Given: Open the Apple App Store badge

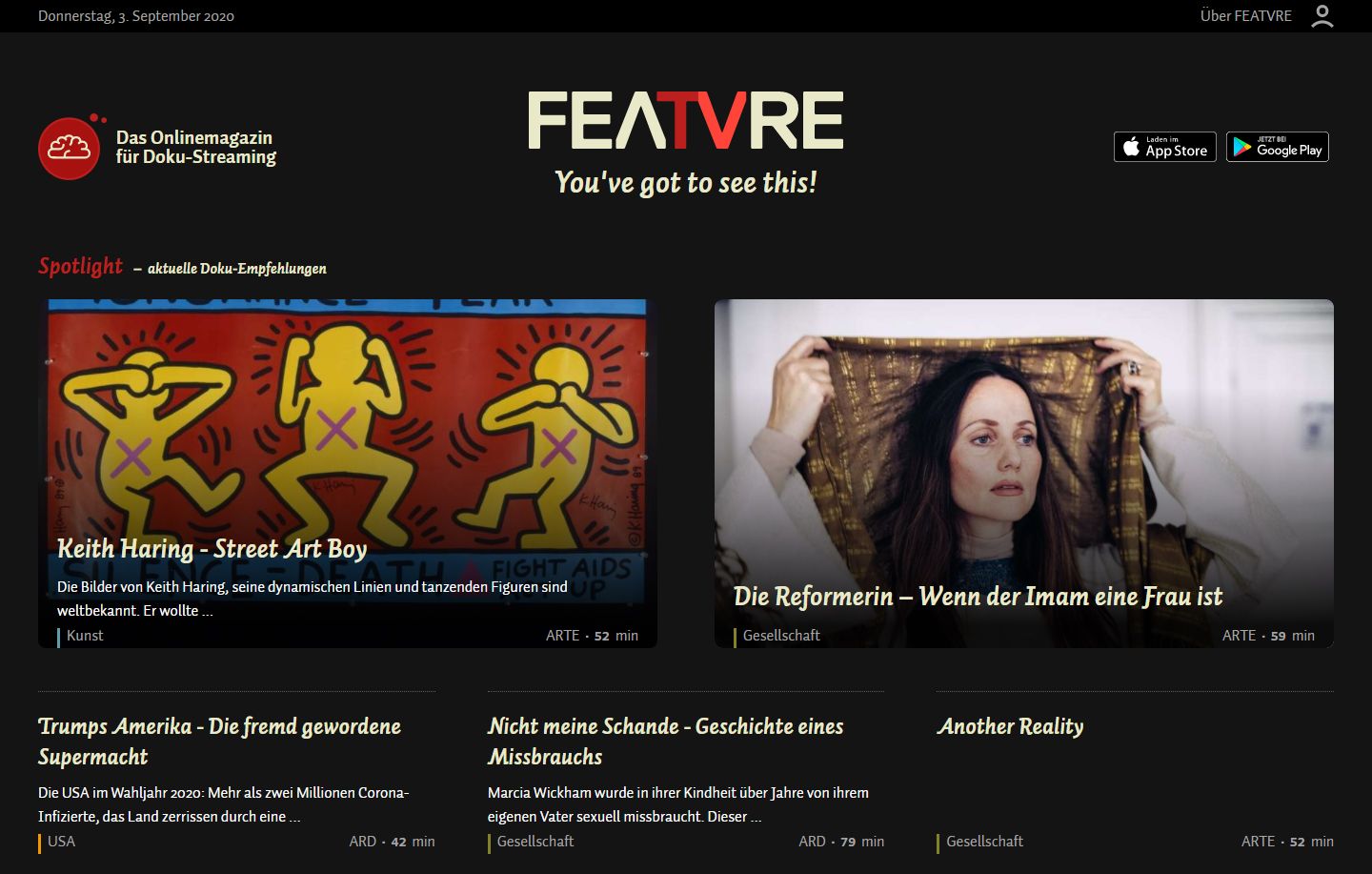Looking at the screenshot, I should pyautogui.click(x=1164, y=147).
